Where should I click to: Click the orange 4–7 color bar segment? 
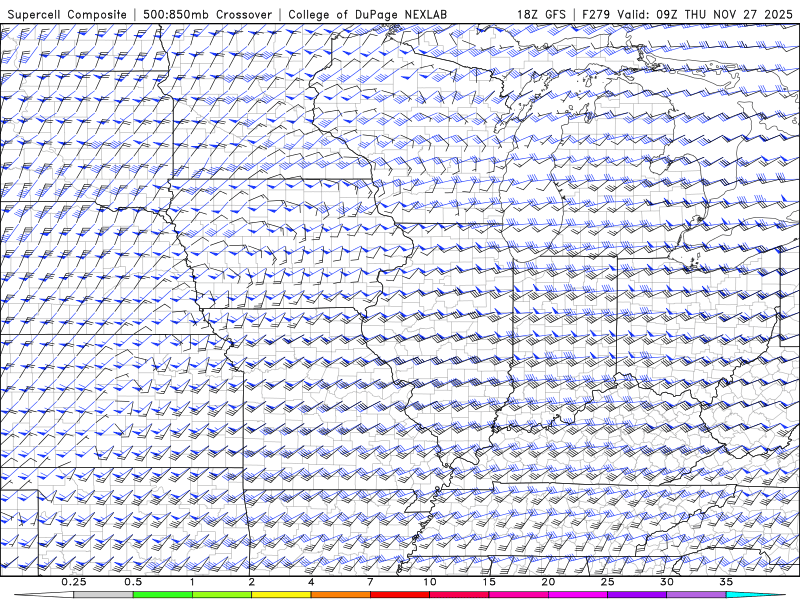pos(340,595)
